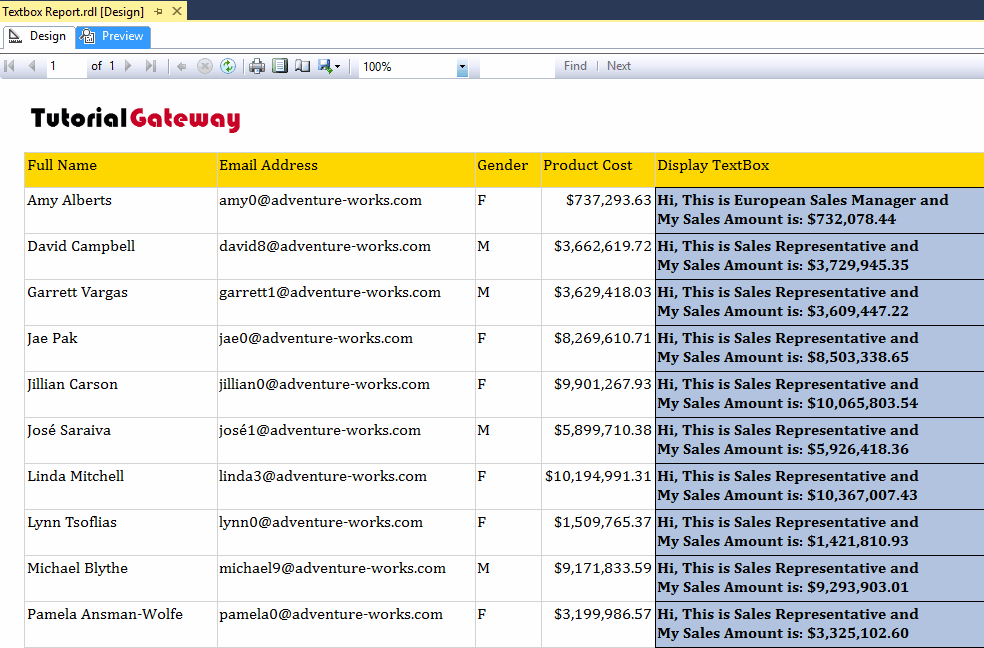
Task: Click david8@adventure-works.com email cell
Action: coord(346,256)
